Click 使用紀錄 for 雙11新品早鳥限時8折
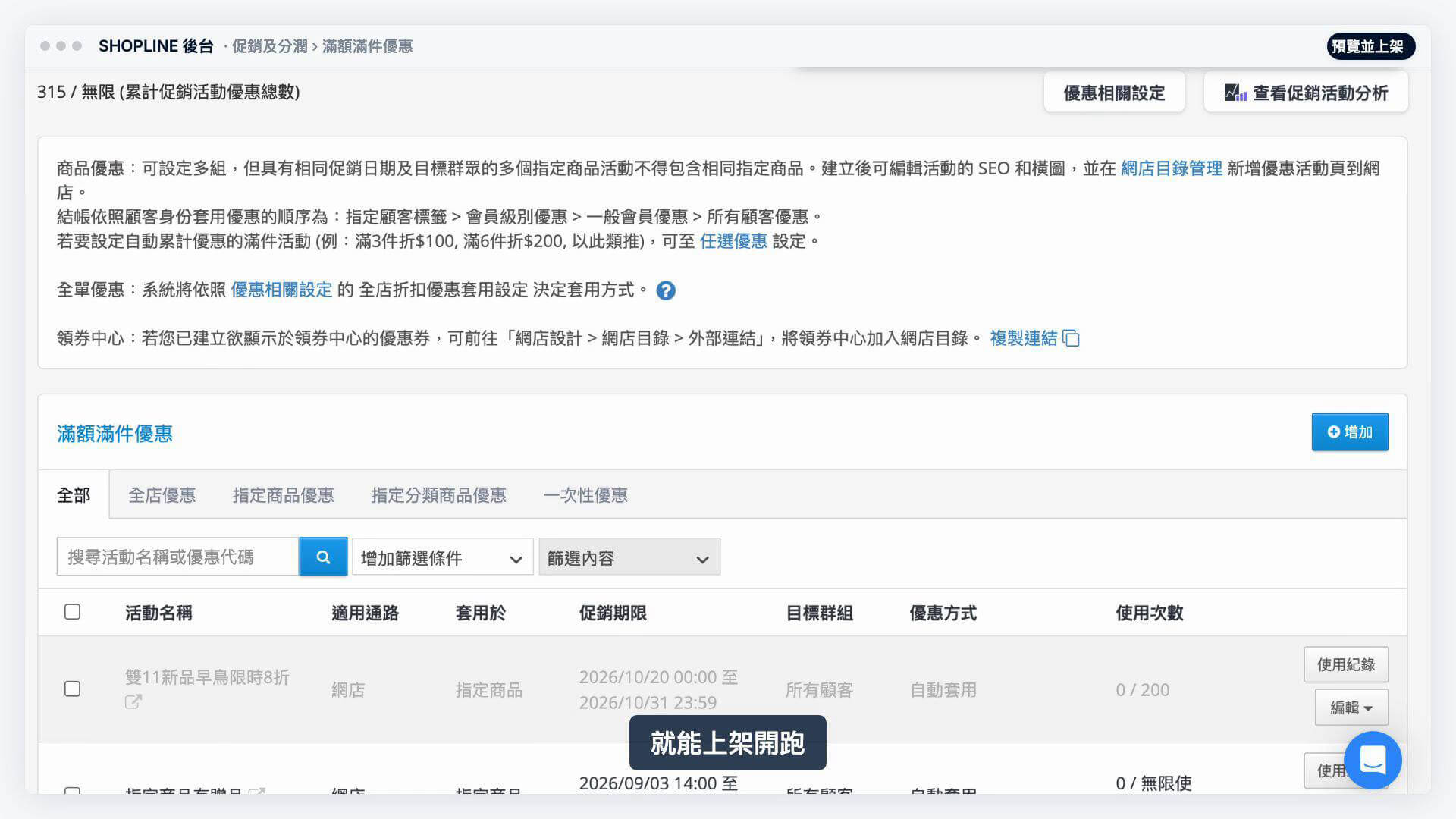 [1346, 664]
